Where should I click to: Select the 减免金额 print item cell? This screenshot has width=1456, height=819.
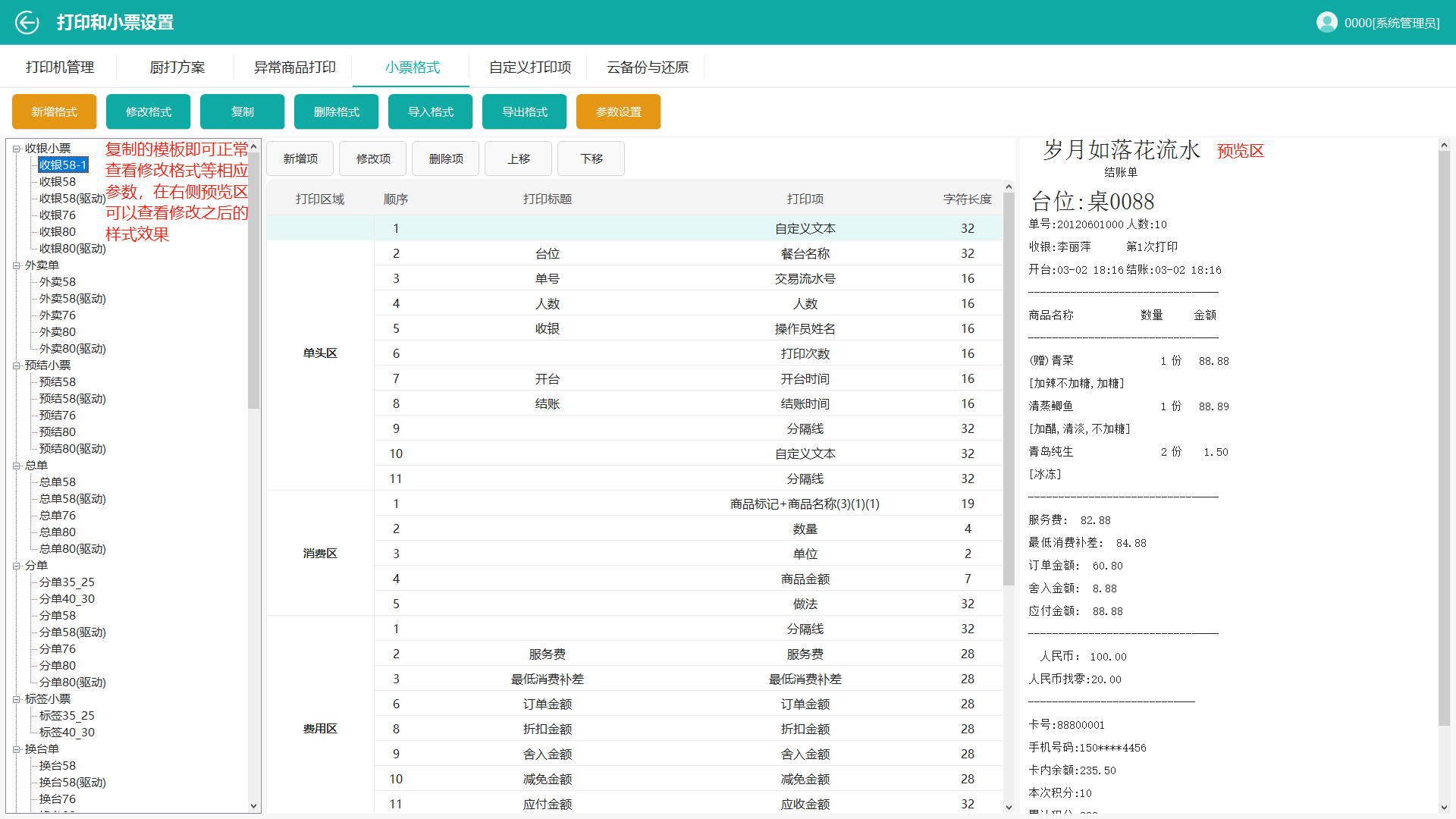pyautogui.click(x=805, y=780)
